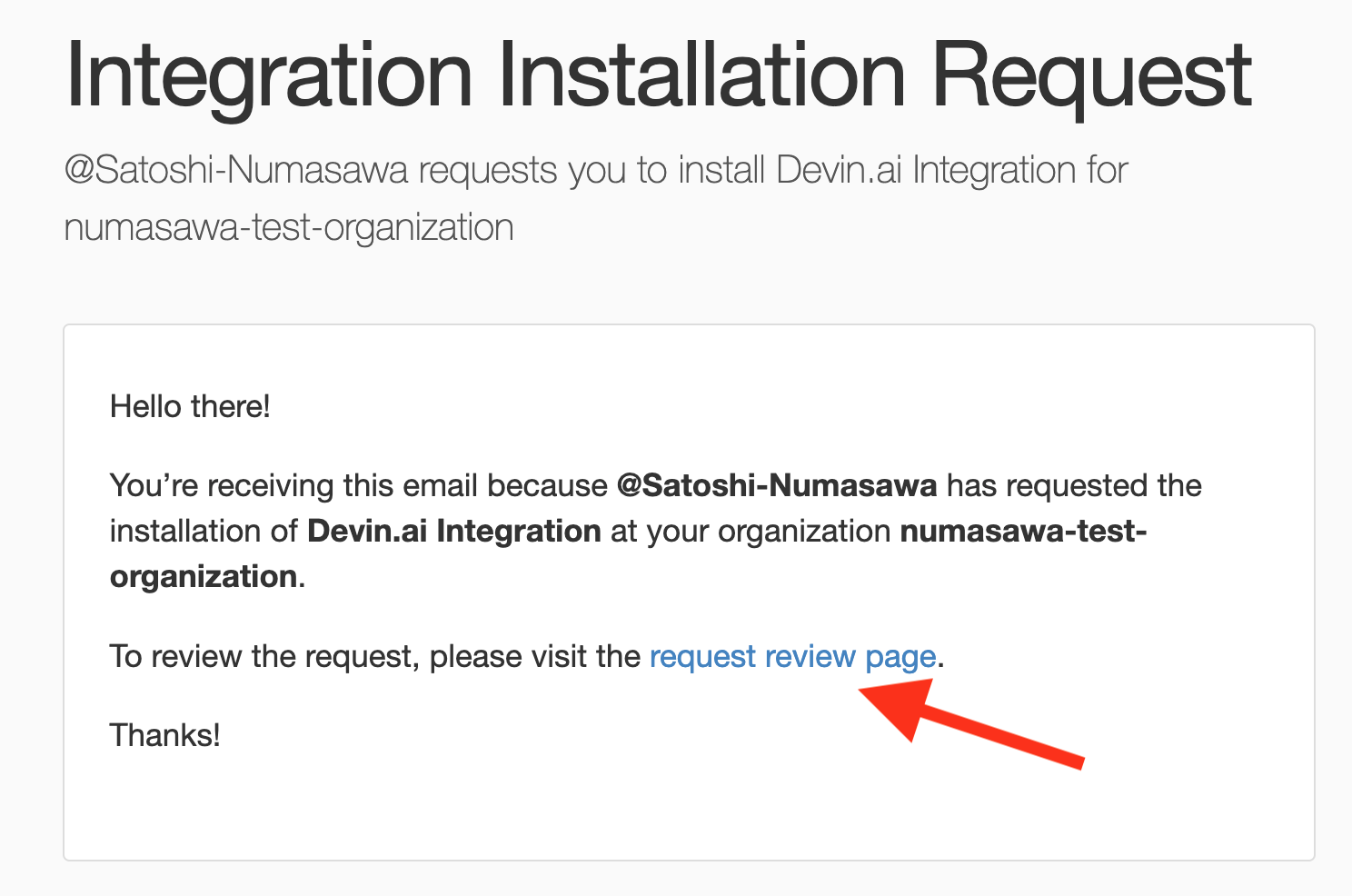Click the Integration Installation Request heading
Viewport: 1352px width, 896px height.
(x=658, y=76)
